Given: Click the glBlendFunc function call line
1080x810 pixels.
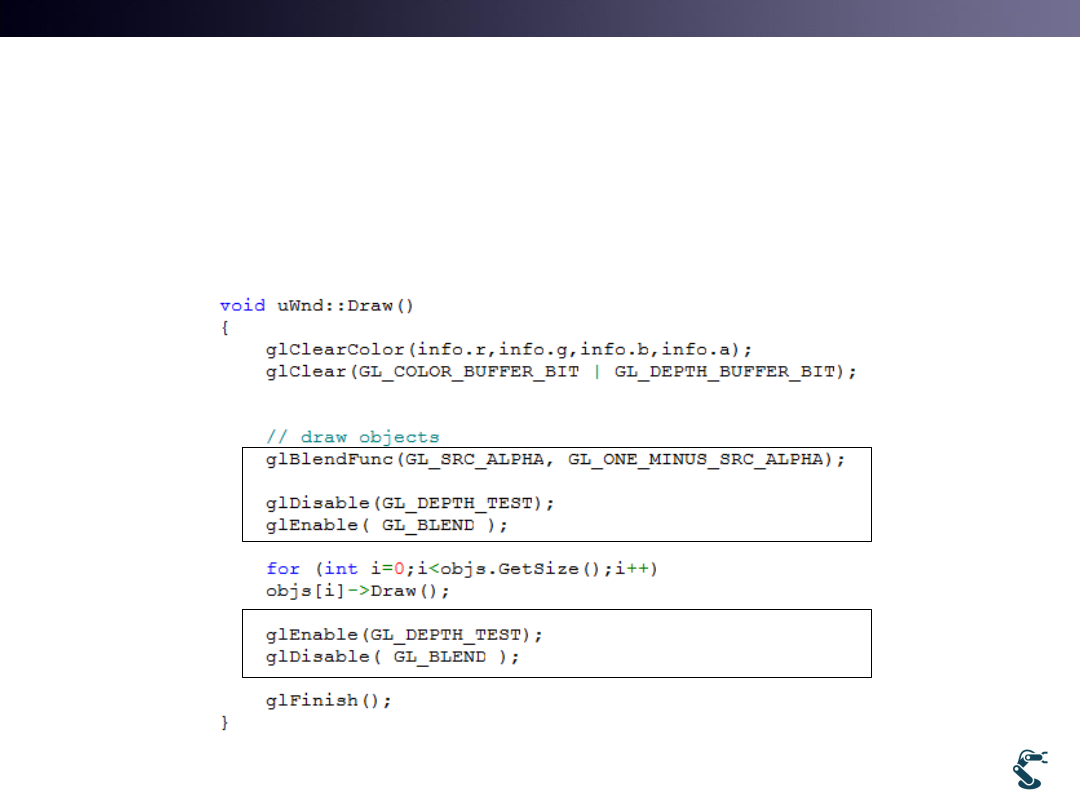Looking at the screenshot, I should [555, 459].
